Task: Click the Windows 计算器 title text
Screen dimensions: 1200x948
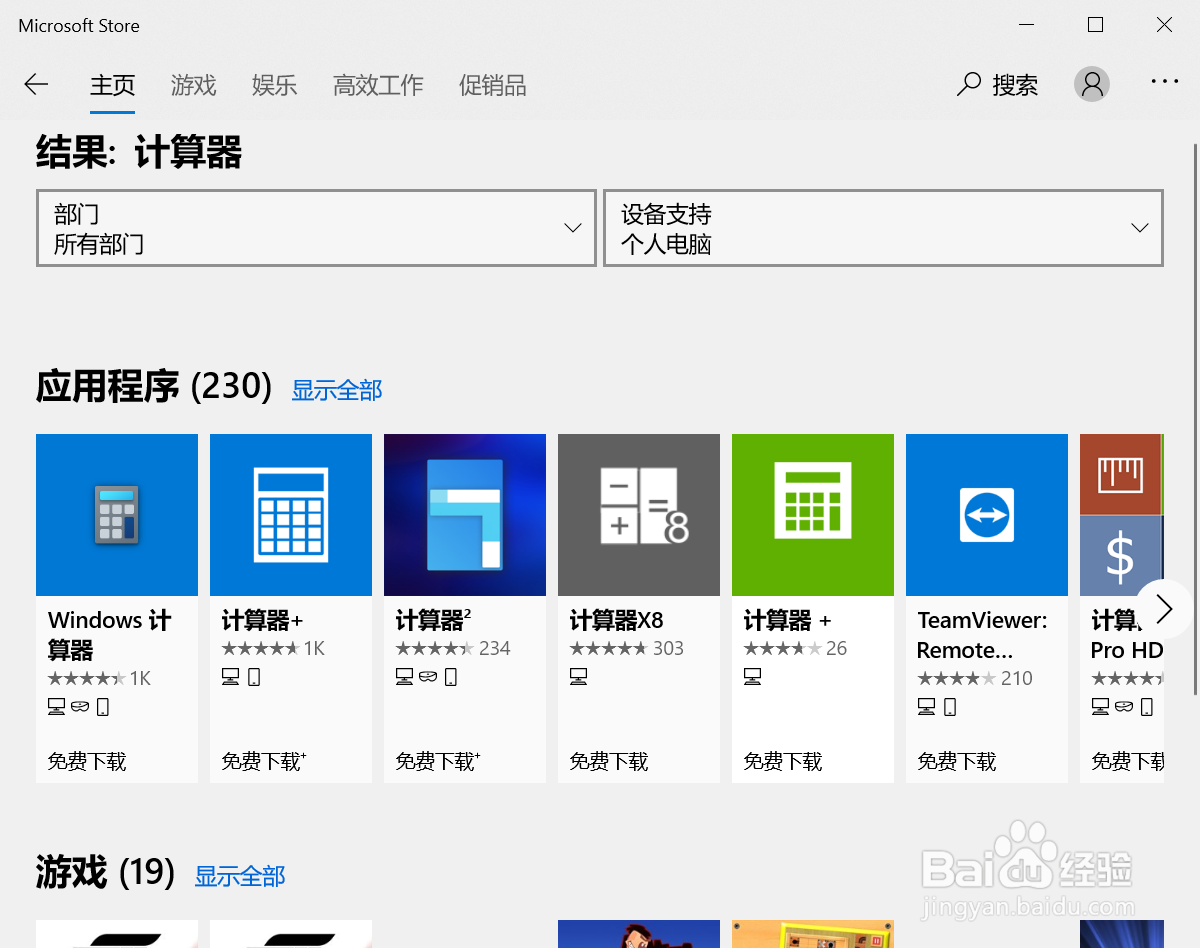Action: point(109,635)
